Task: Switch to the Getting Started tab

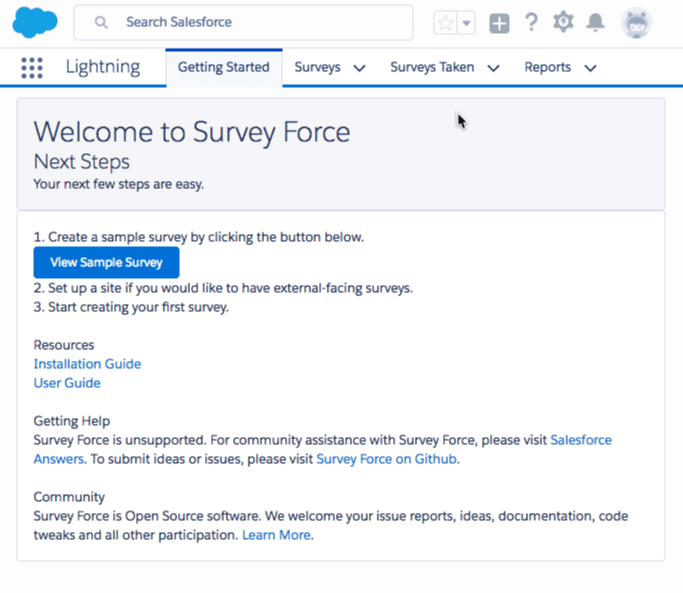Action: pos(224,68)
